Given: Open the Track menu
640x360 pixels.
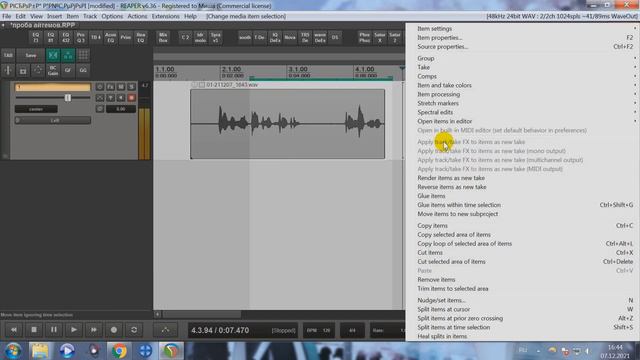Looking at the screenshot, I should pos(90,16).
